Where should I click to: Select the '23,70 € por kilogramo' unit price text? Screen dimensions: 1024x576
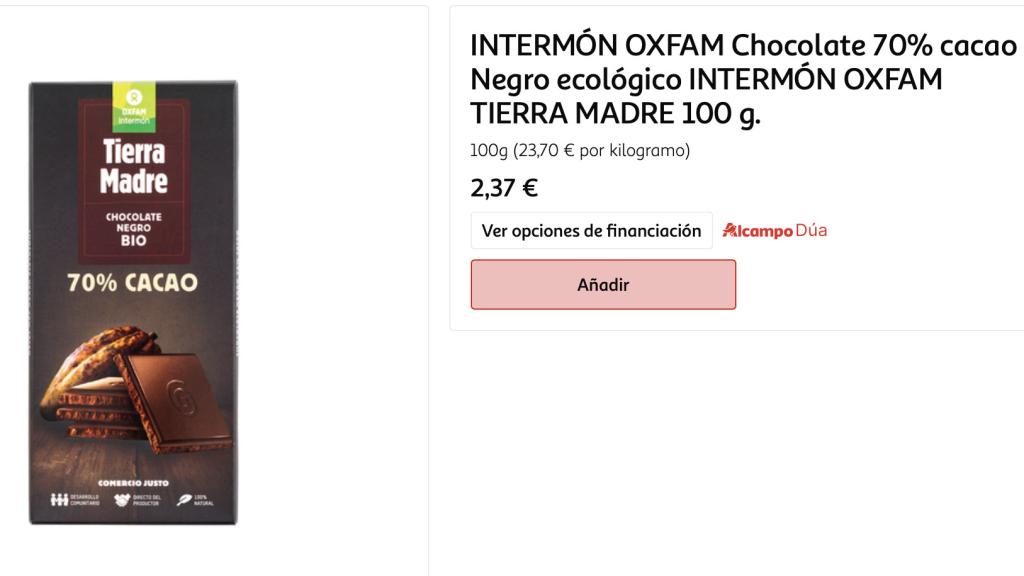coord(578,152)
